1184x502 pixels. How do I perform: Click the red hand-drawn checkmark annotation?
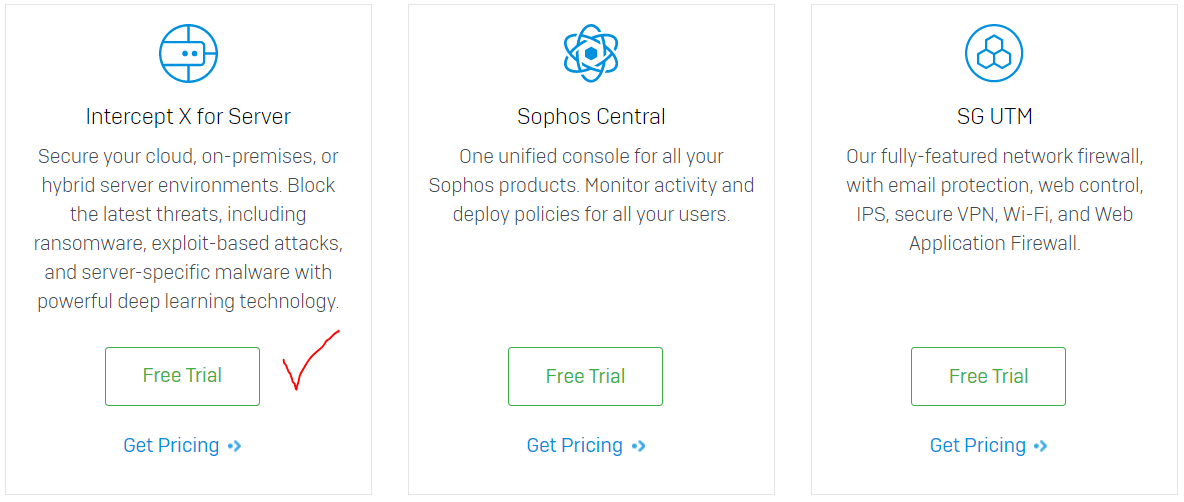pyautogui.click(x=310, y=359)
